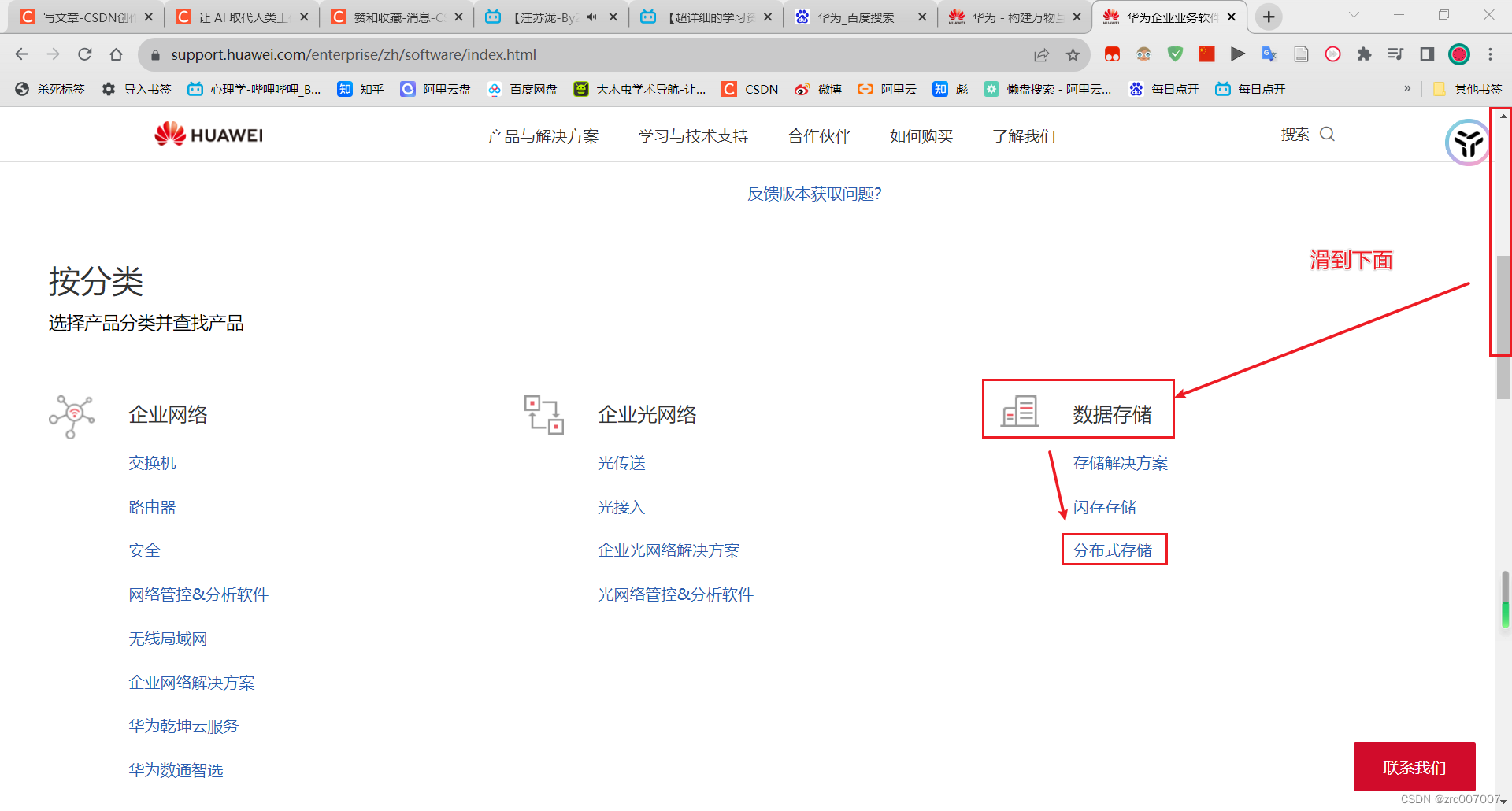The height and width of the screenshot is (811, 1512).
Task: Click the red 联系我们 button
Action: click(x=1414, y=767)
